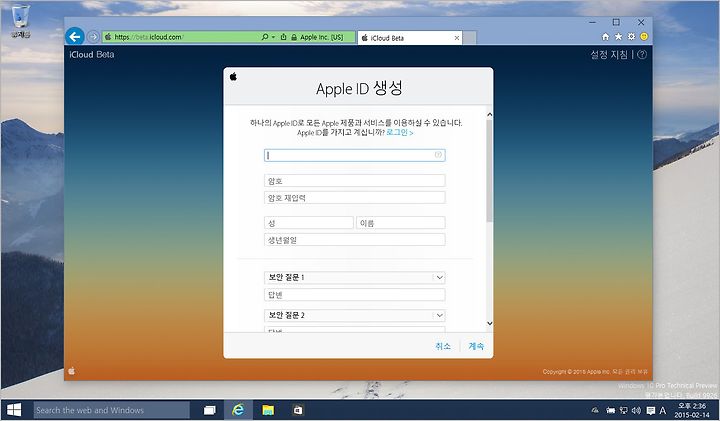Open the notifications action center icon

click(650, 410)
